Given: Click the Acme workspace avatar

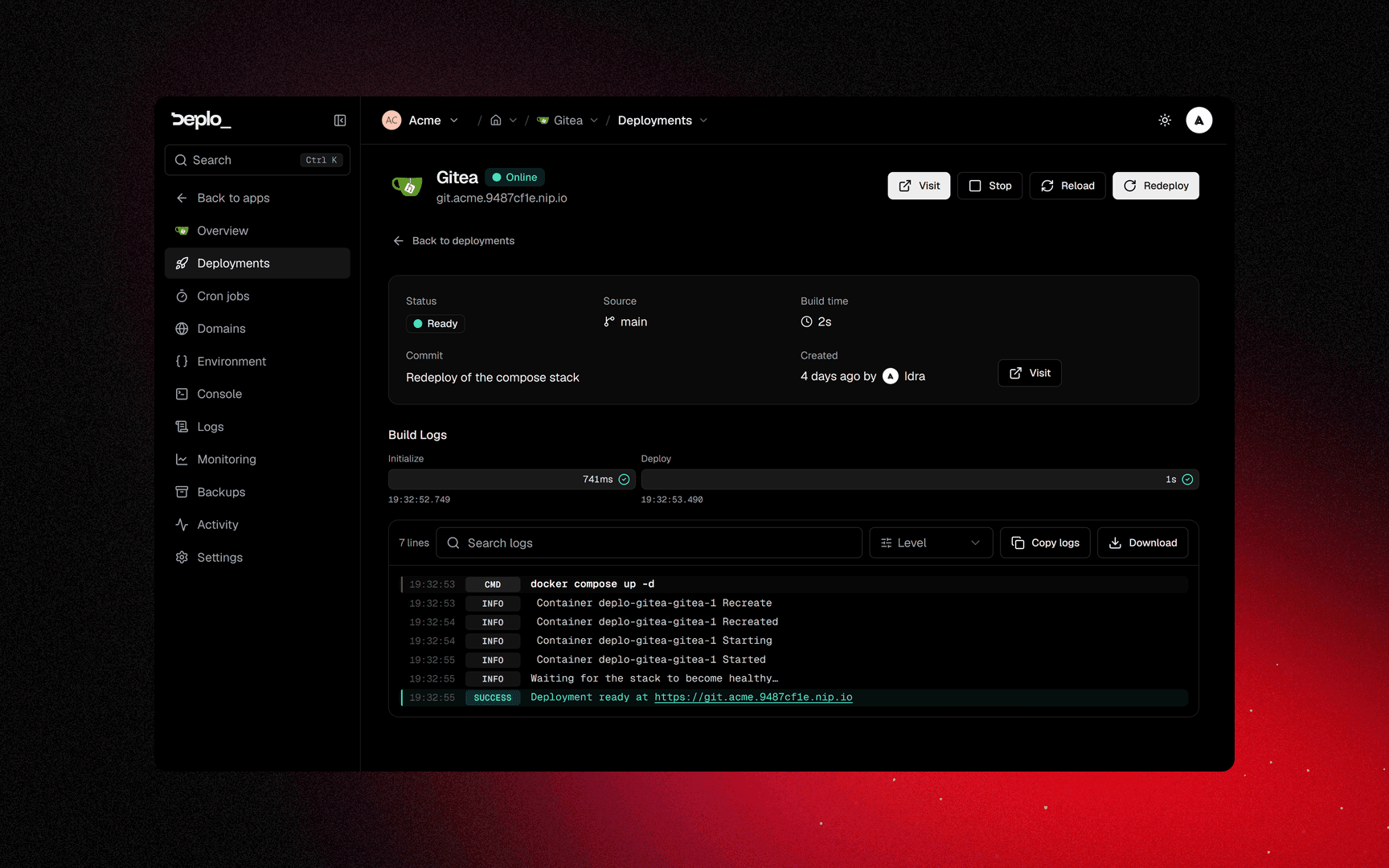Looking at the screenshot, I should (x=391, y=121).
